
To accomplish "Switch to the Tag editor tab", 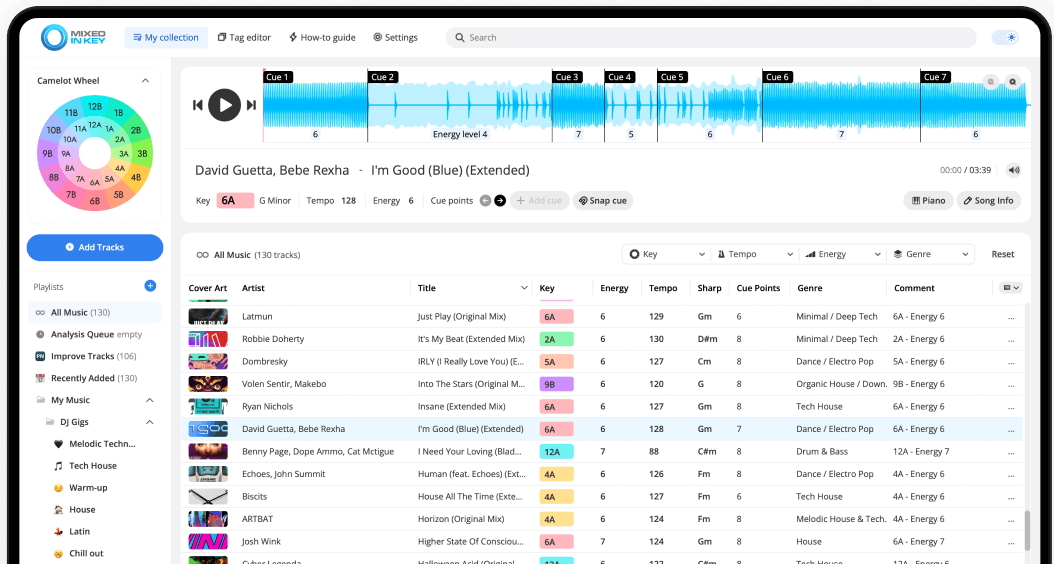I will tap(244, 38).
